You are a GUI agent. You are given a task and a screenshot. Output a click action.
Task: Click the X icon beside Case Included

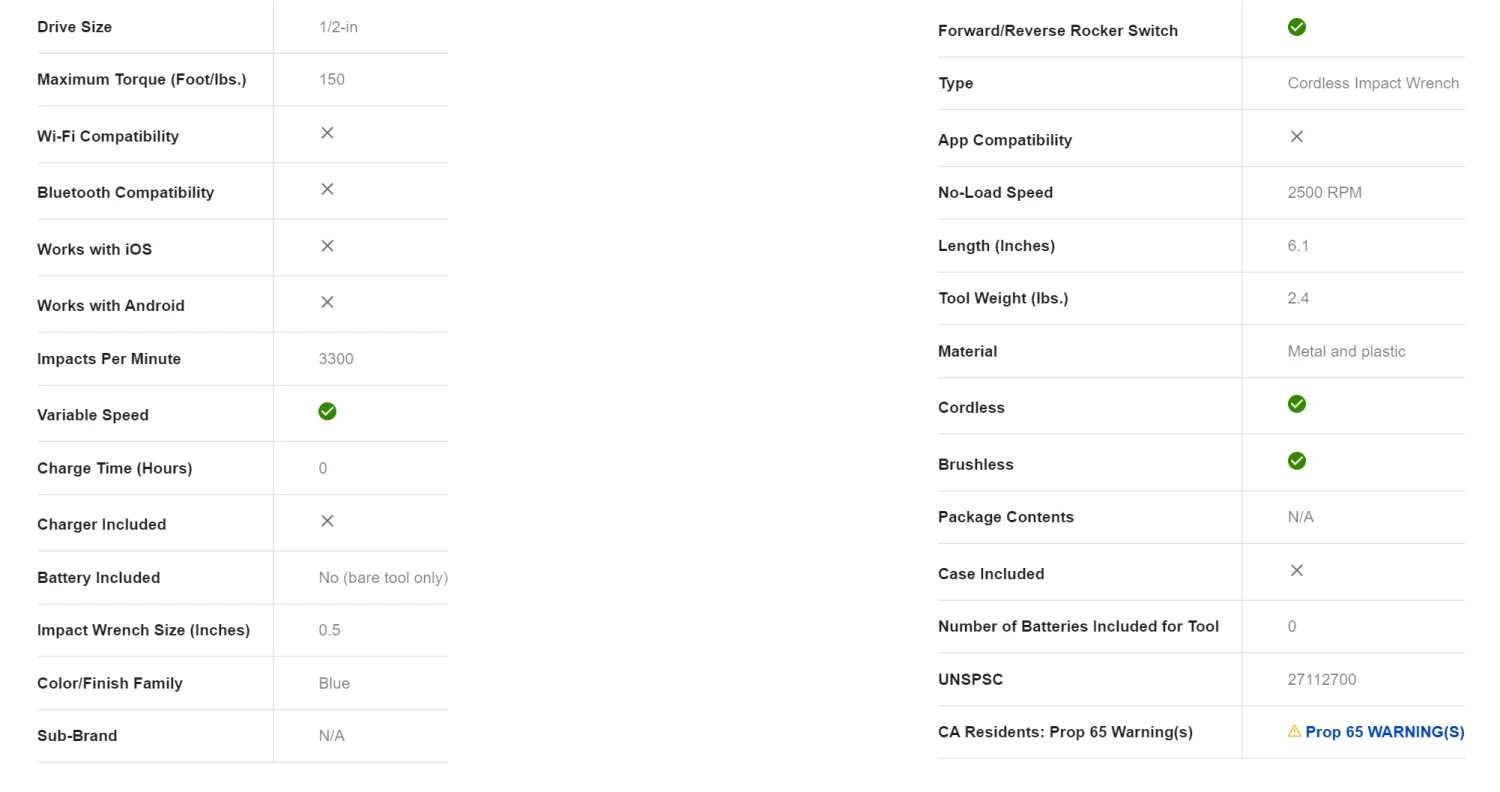(x=1297, y=571)
